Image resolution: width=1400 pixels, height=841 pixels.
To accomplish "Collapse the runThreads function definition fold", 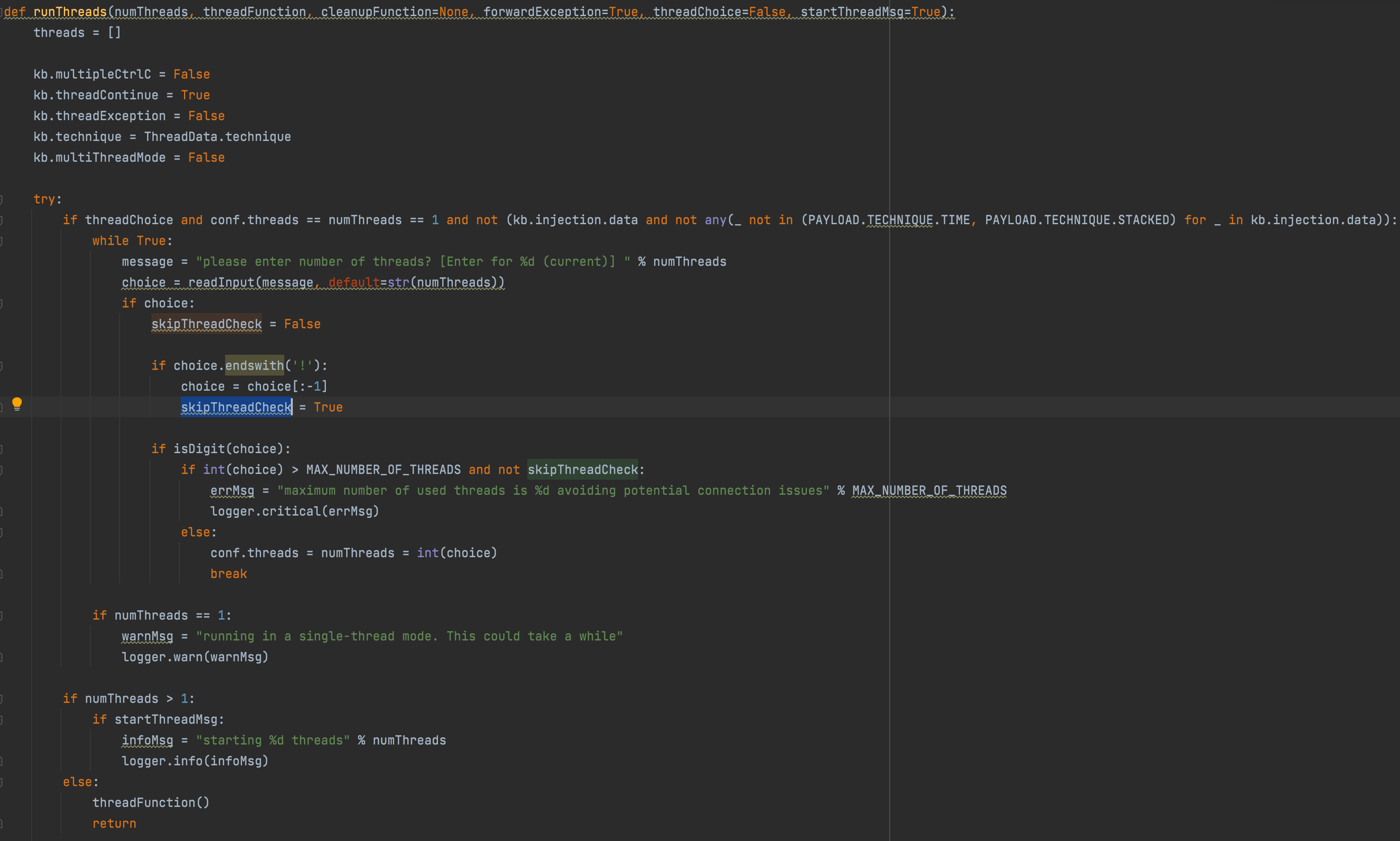I will coord(2,12).
